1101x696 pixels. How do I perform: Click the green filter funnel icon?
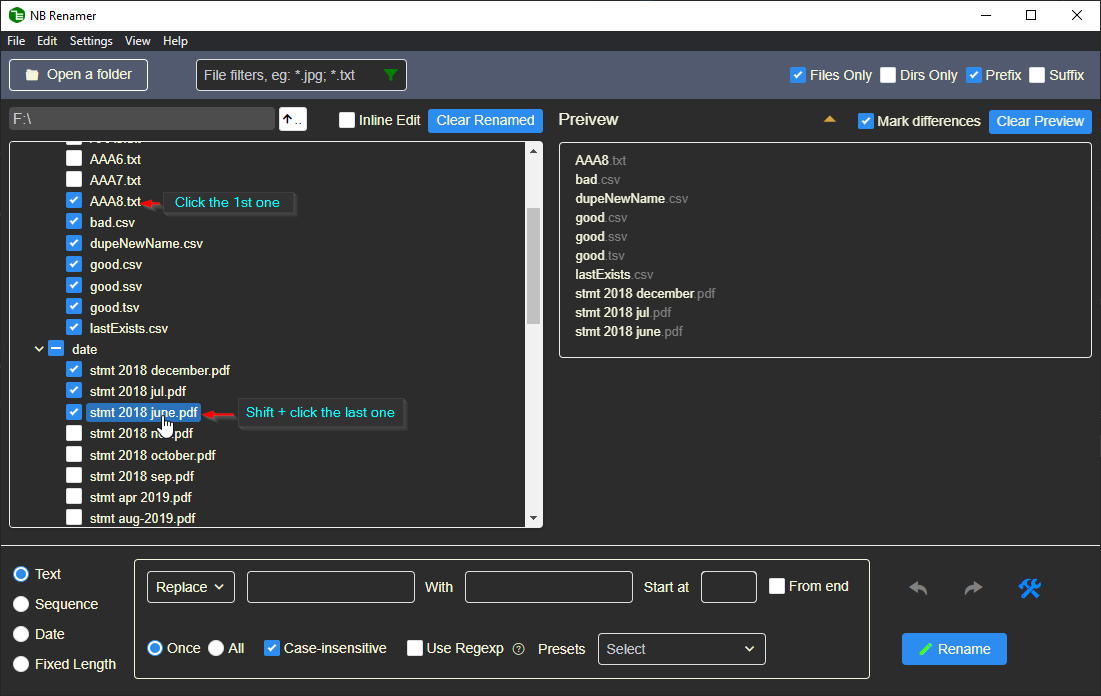[x=391, y=75]
